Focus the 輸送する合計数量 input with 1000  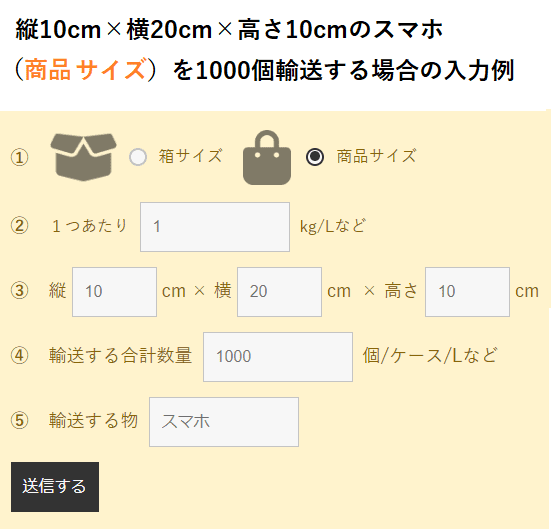pyautogui.click(x=278, y=357)
